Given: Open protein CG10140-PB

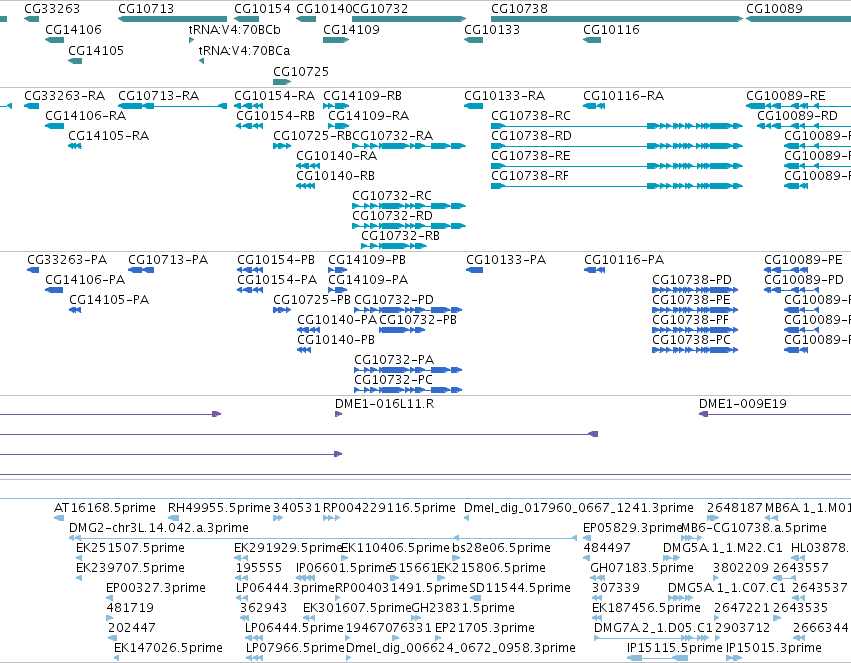Looking at the screenshot, I should coord(336,340).
